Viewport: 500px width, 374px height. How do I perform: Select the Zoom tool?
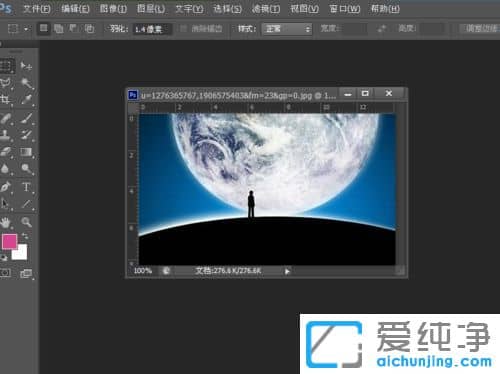point(26,222)
